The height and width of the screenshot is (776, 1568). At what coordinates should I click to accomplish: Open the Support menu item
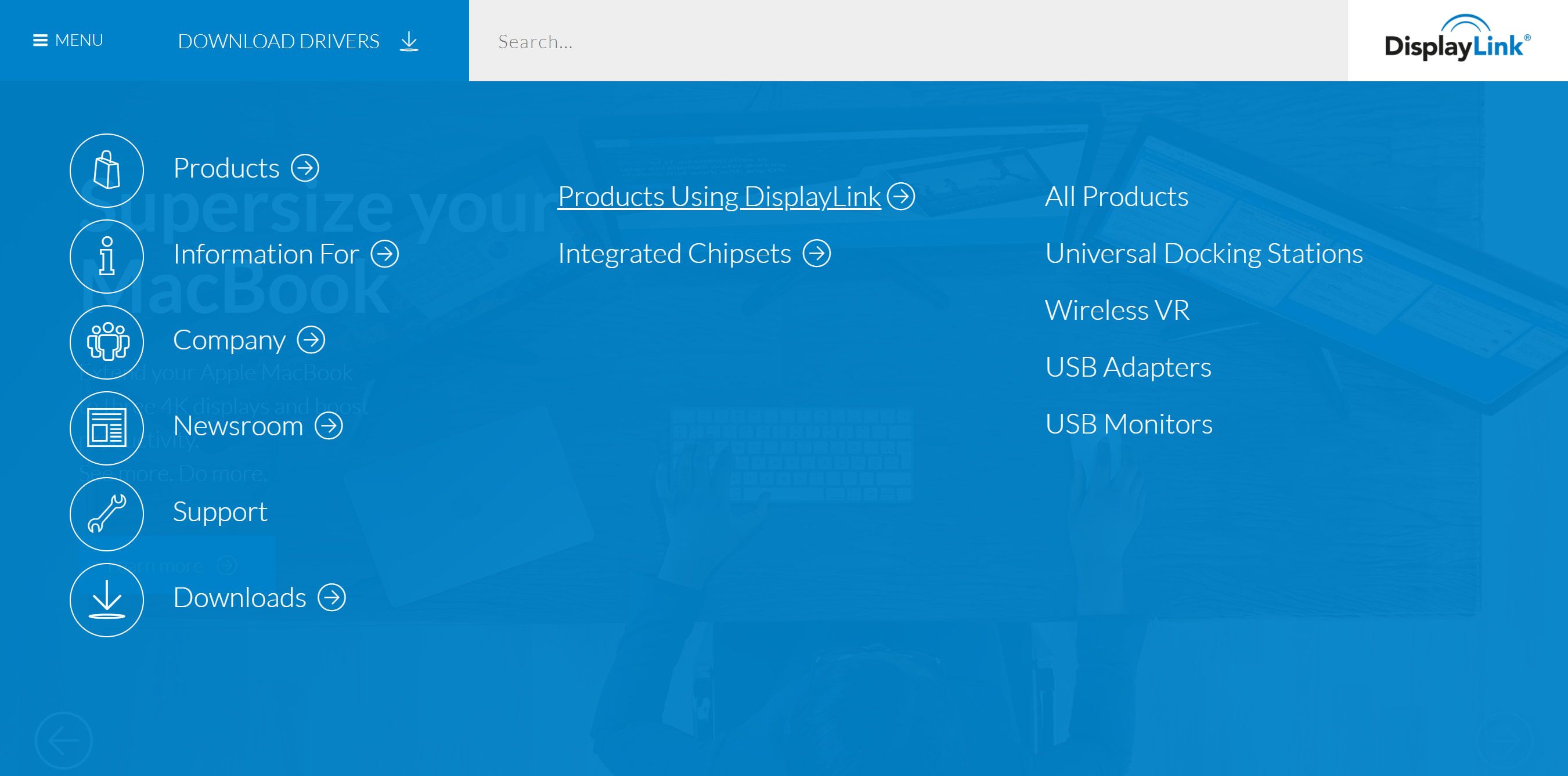[221, 512]
